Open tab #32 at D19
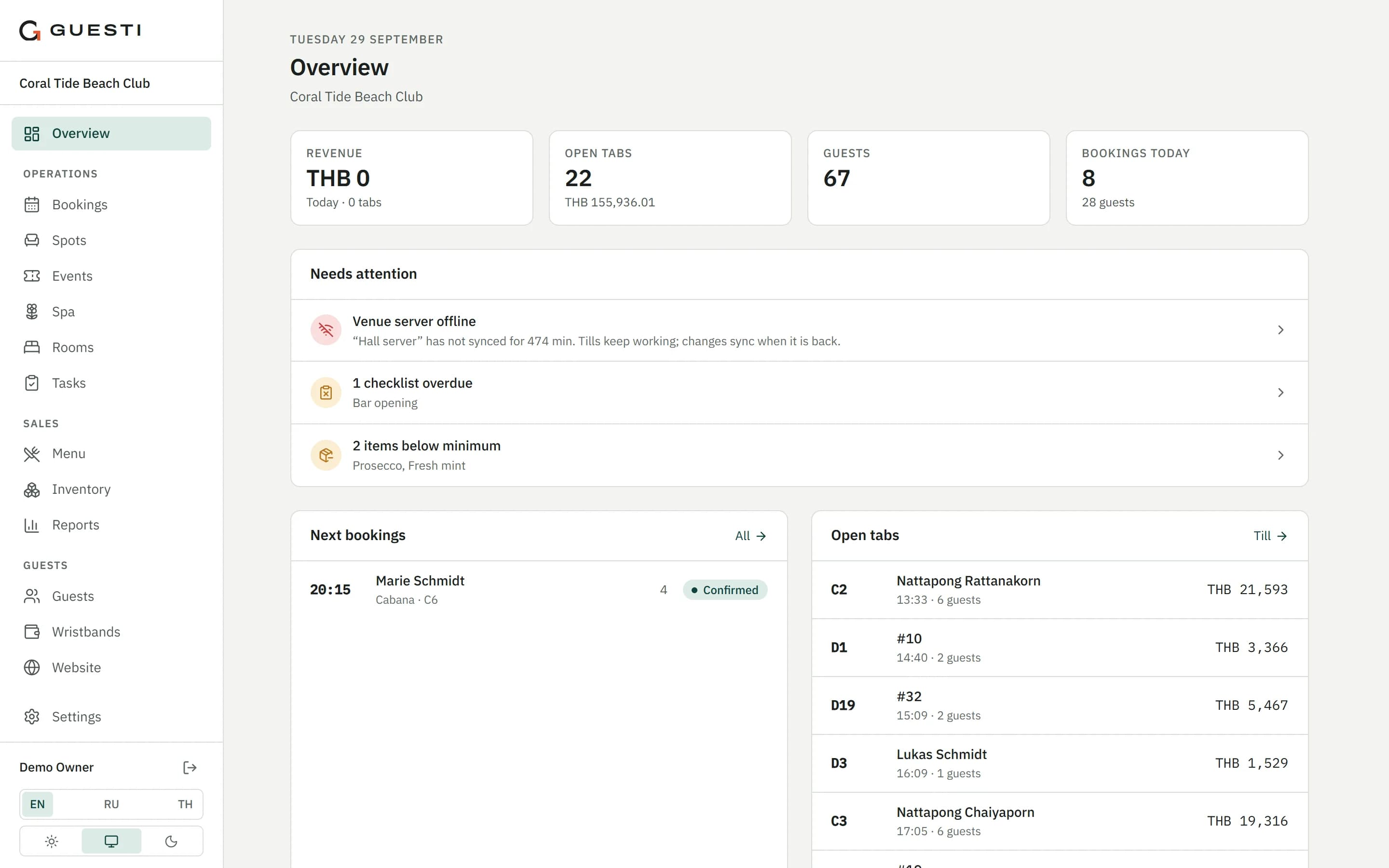 [1060, 706]
